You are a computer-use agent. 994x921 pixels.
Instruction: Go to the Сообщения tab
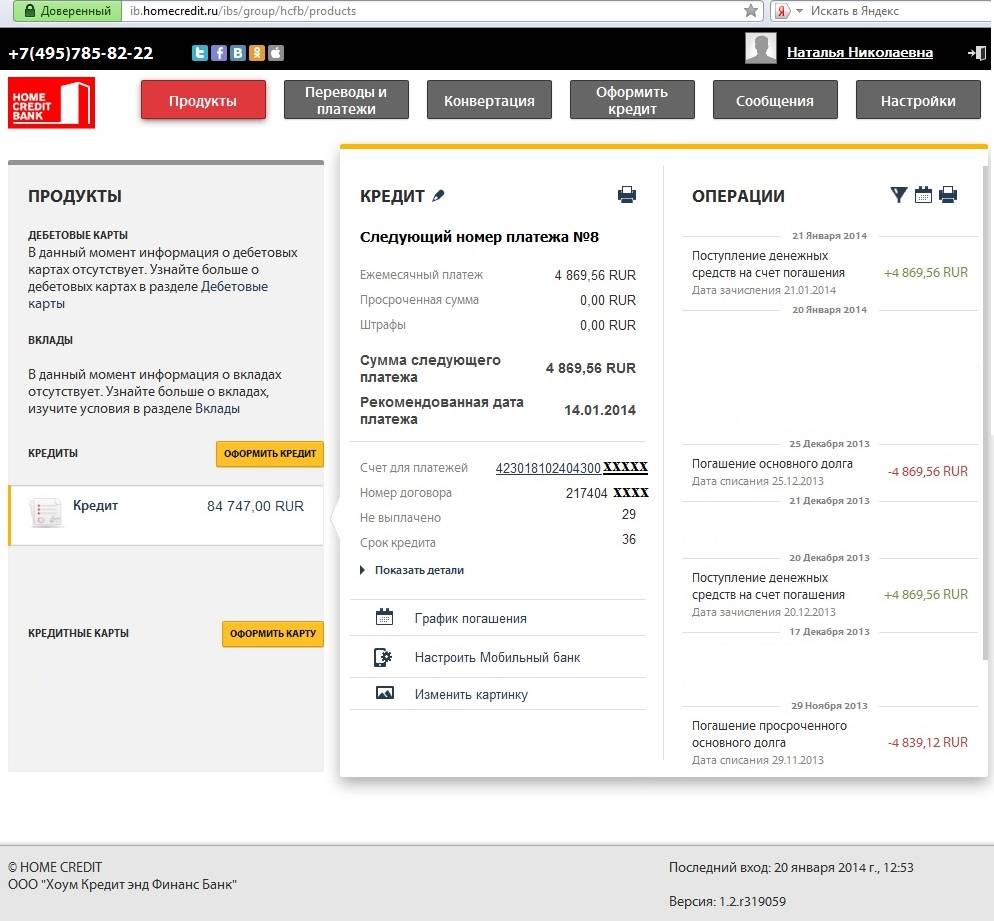[774, 100]
